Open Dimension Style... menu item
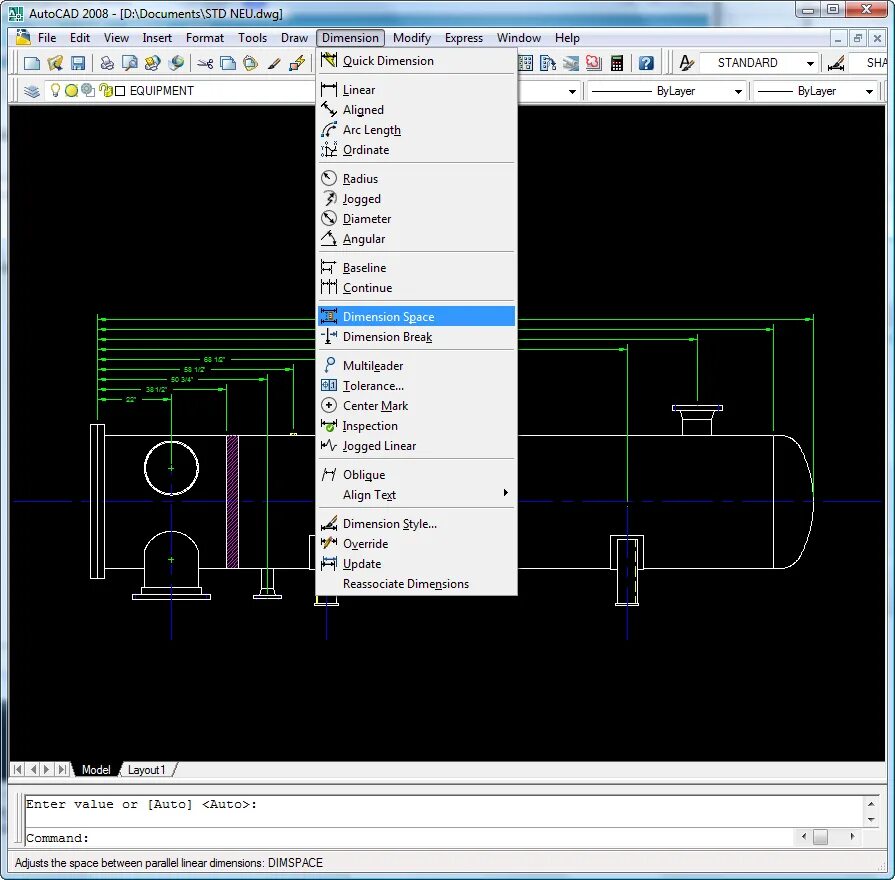895x880 pixels. click(x=417, y=523)
